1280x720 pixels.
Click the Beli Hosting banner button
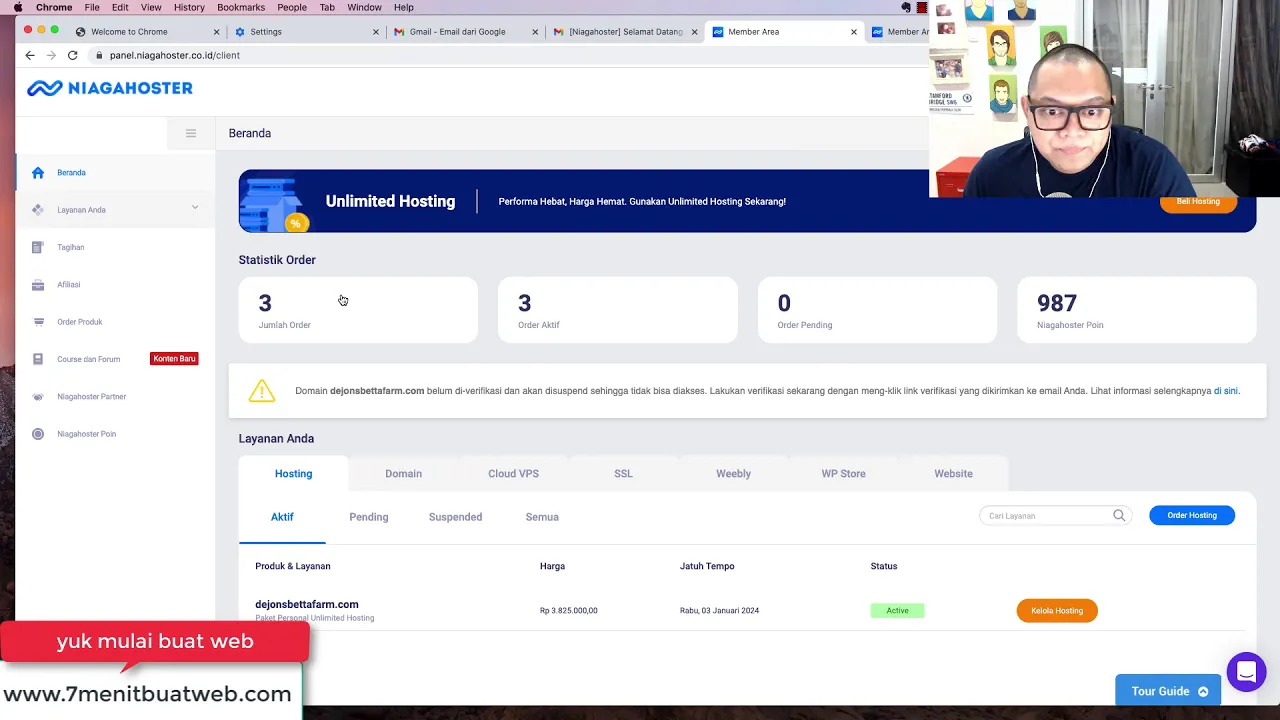click(1198, 202)
